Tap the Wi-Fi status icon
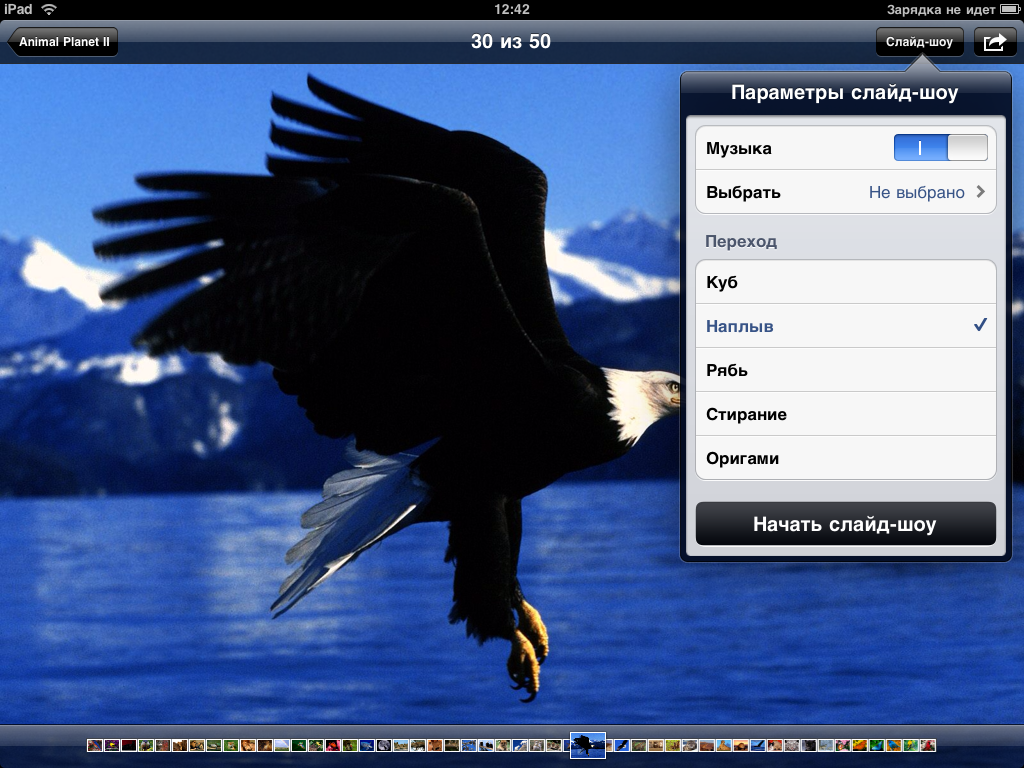This screenshot has width=1024, height=768. coord(49,9)
